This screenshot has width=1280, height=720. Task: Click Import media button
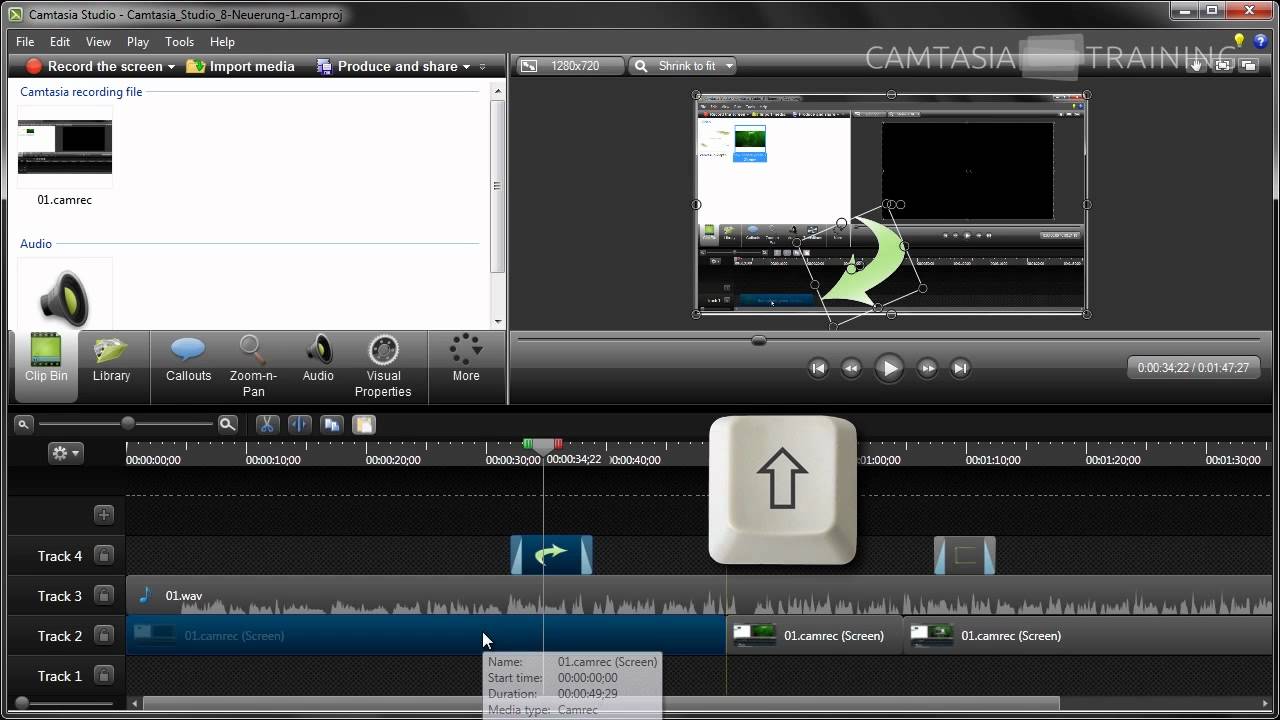coord(240,66)
